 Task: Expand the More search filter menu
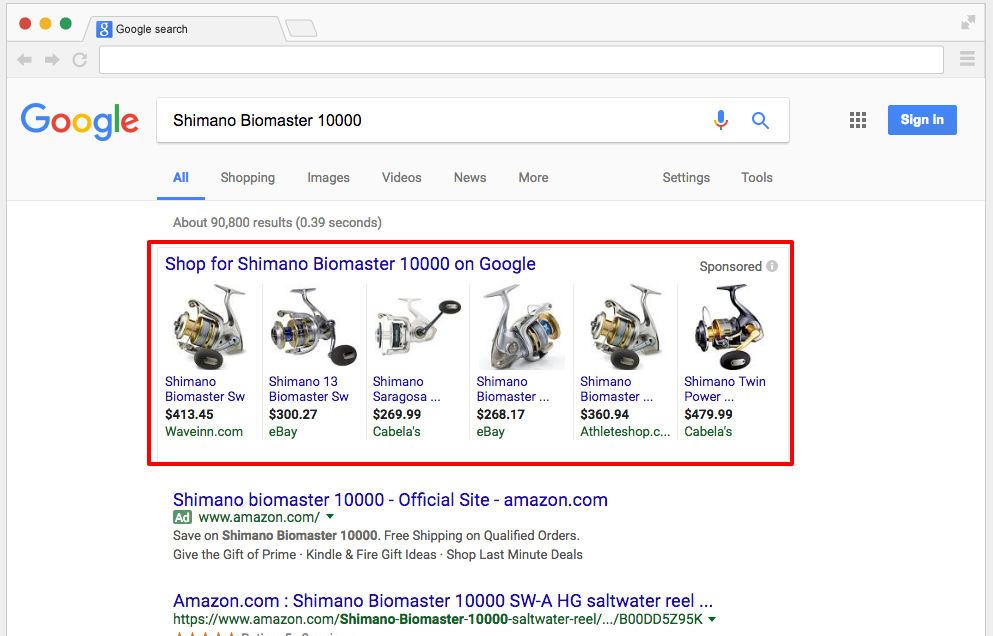pyautogui.click(x=533, y=178)
